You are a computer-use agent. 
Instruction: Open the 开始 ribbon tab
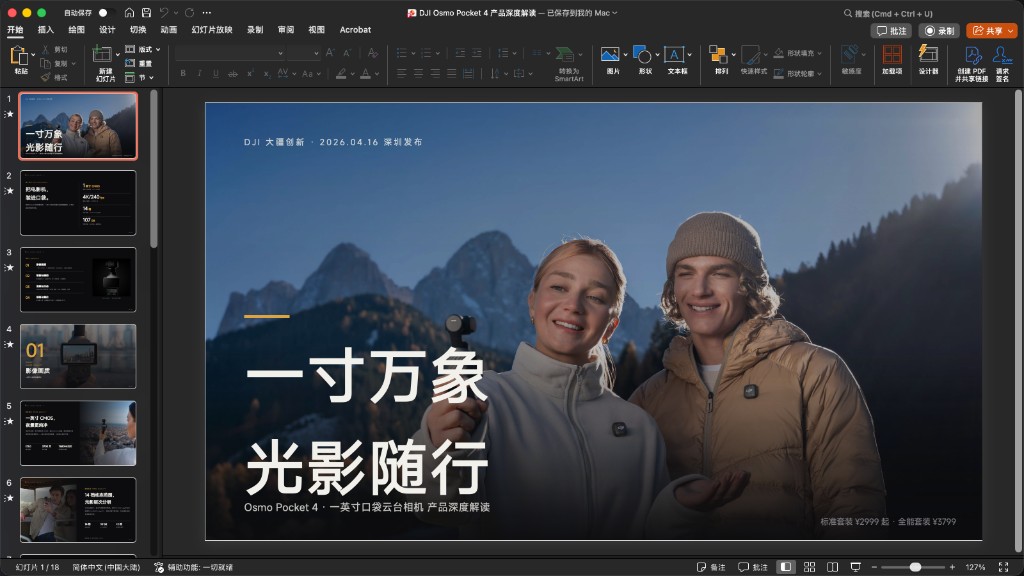point(15,29)
